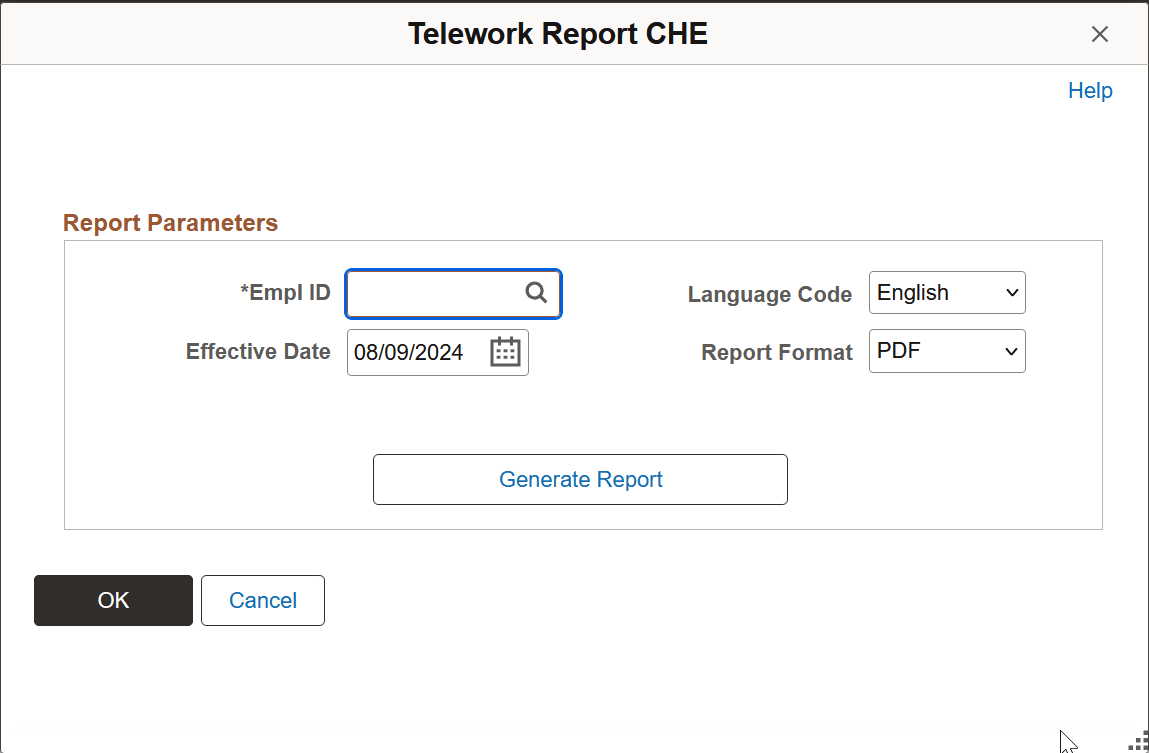Click the Report Parameters heading
This screenshot has width=1149, height=753.
point(170,222)
